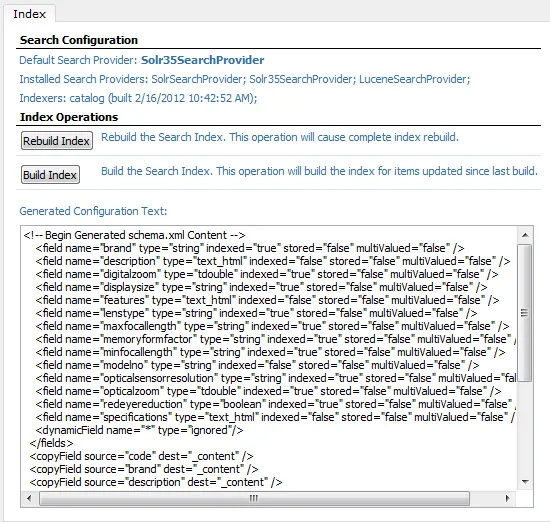Click the Index Operations heading
The width and height of the screenshot is (550, 522).
pyautogui.click(x=69, y=117)
